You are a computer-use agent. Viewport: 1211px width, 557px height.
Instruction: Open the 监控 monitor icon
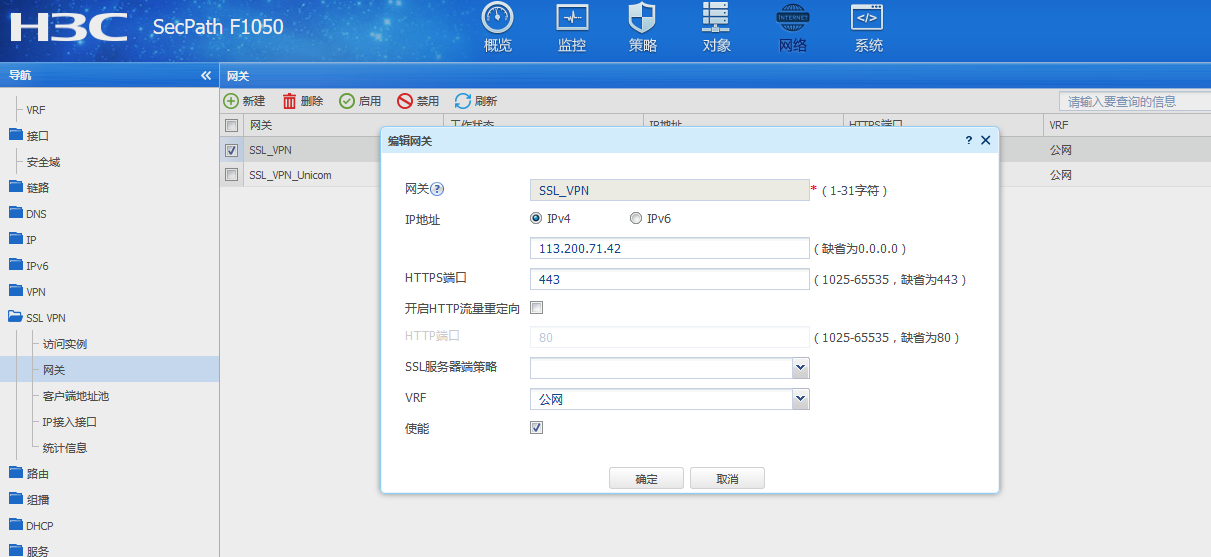pyautogui.click(x=572, y=27)
